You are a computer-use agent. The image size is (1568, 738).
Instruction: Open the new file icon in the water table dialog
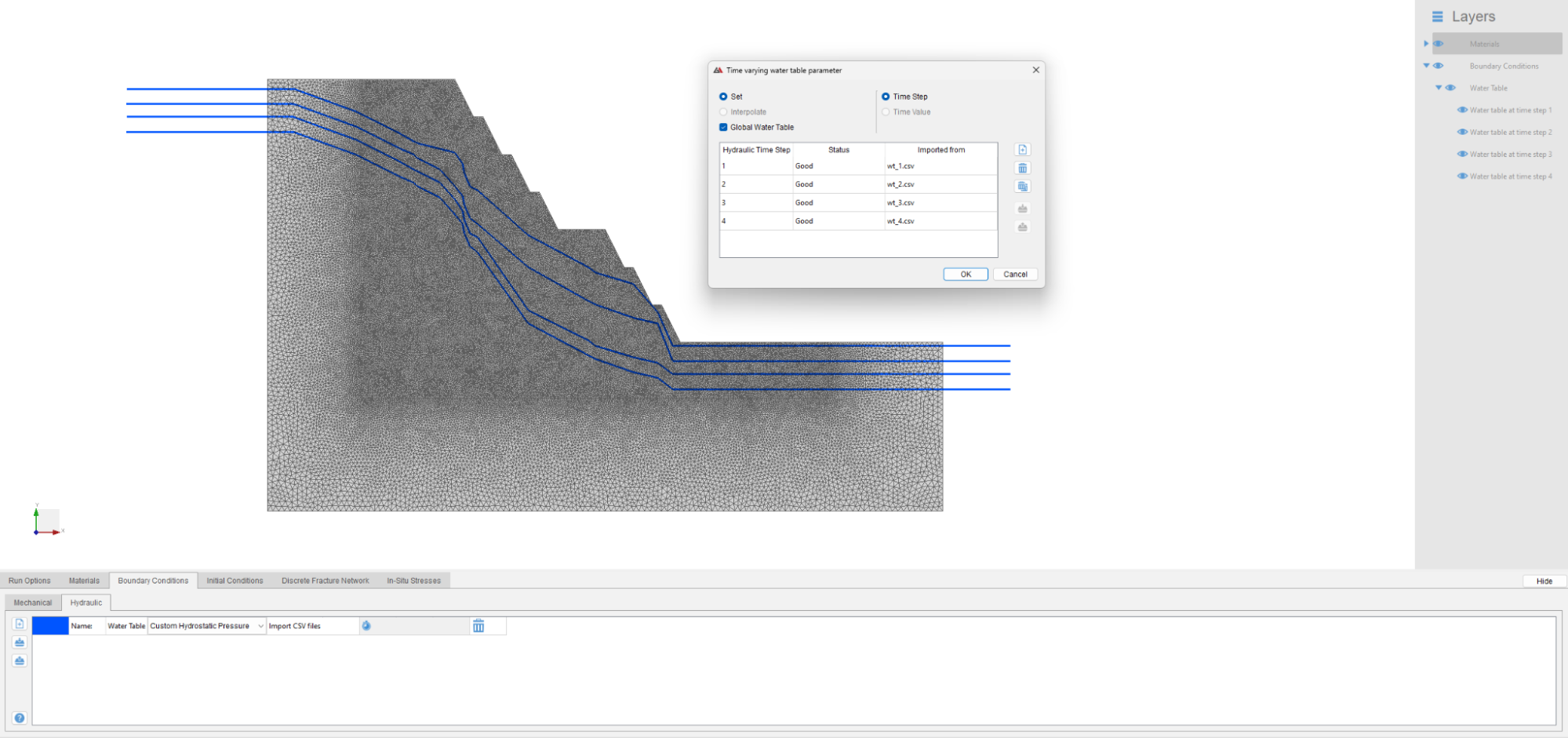pos(1023,149)
